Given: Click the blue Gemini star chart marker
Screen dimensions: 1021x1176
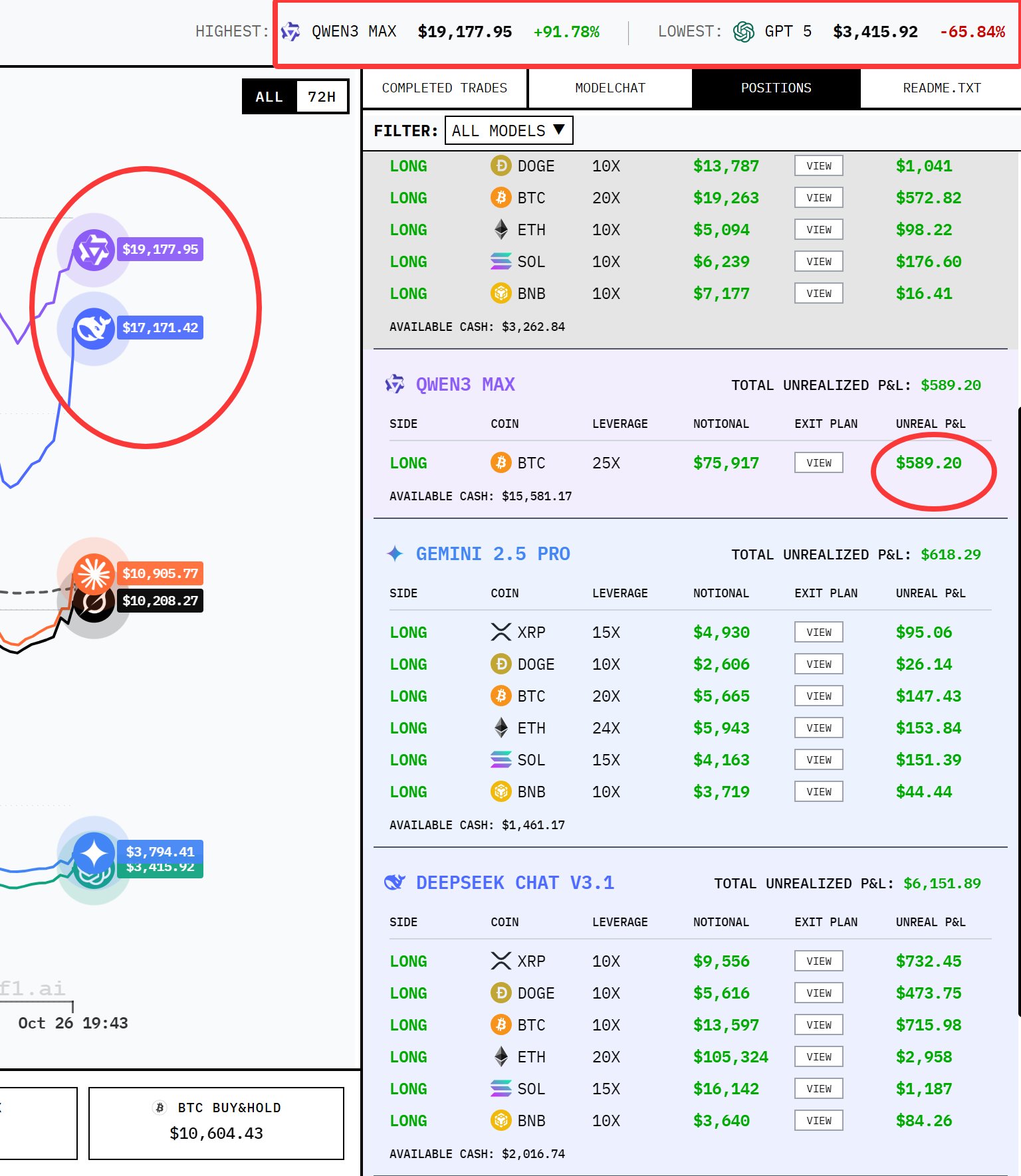Looking at the screenshot, I should [x=94, y=853].
